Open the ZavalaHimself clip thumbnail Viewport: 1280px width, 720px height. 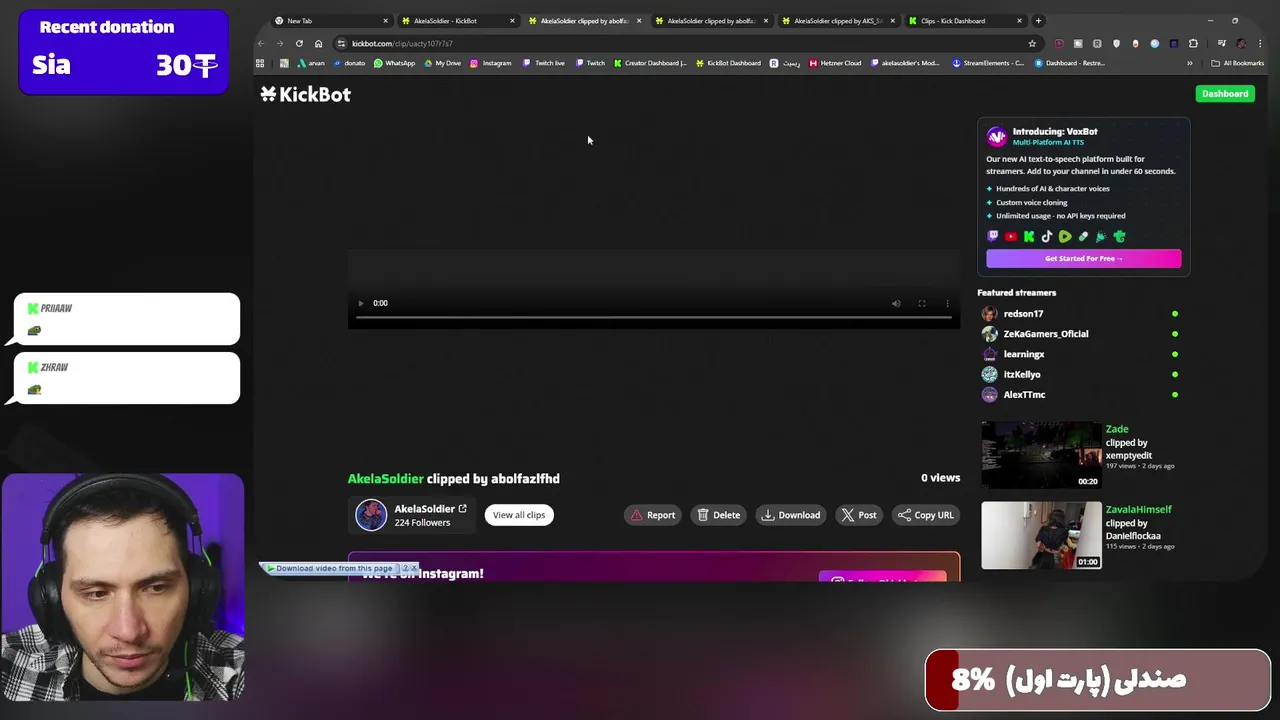(x=1041, y=535)
